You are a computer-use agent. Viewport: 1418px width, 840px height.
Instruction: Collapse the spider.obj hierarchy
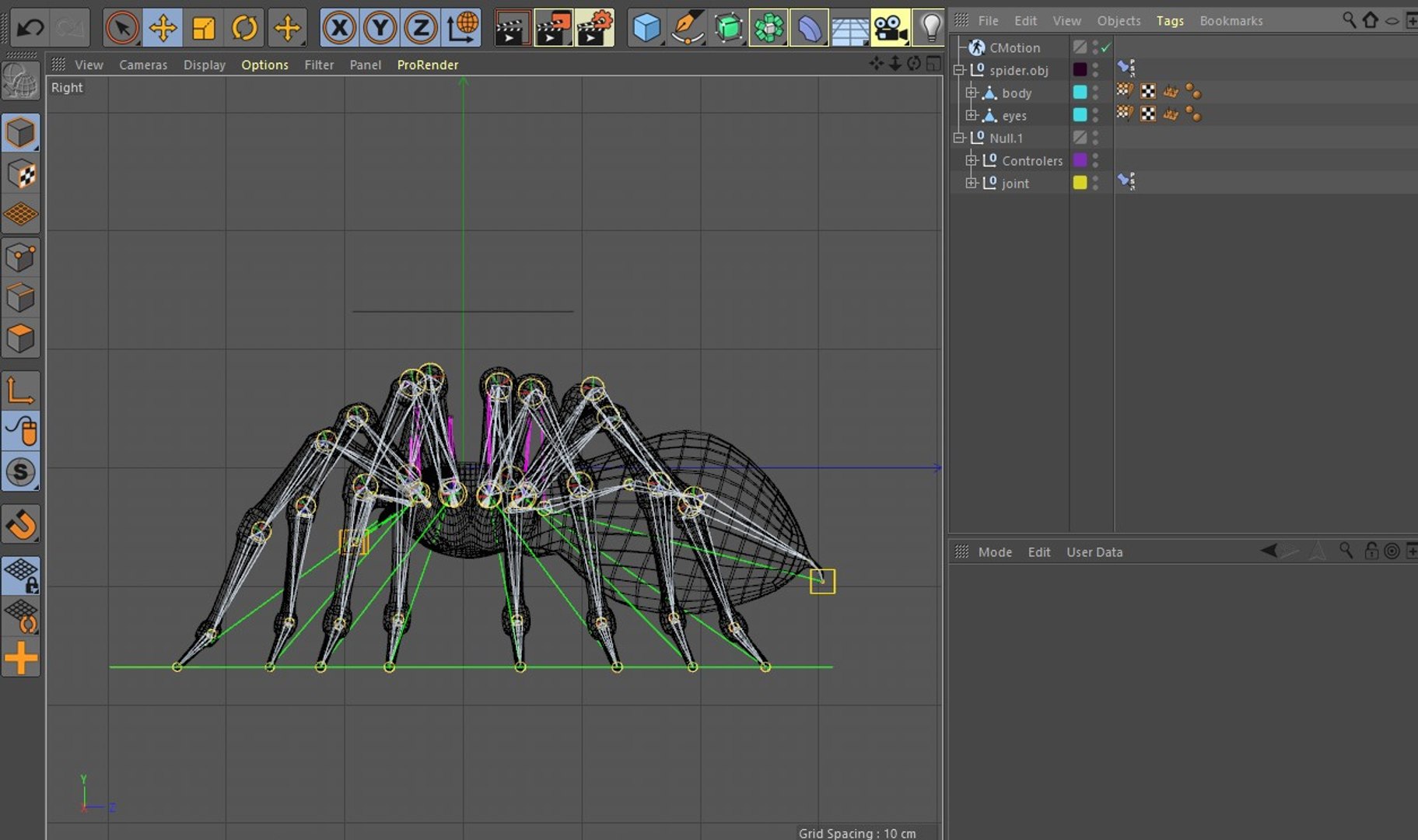click(959, 70)
